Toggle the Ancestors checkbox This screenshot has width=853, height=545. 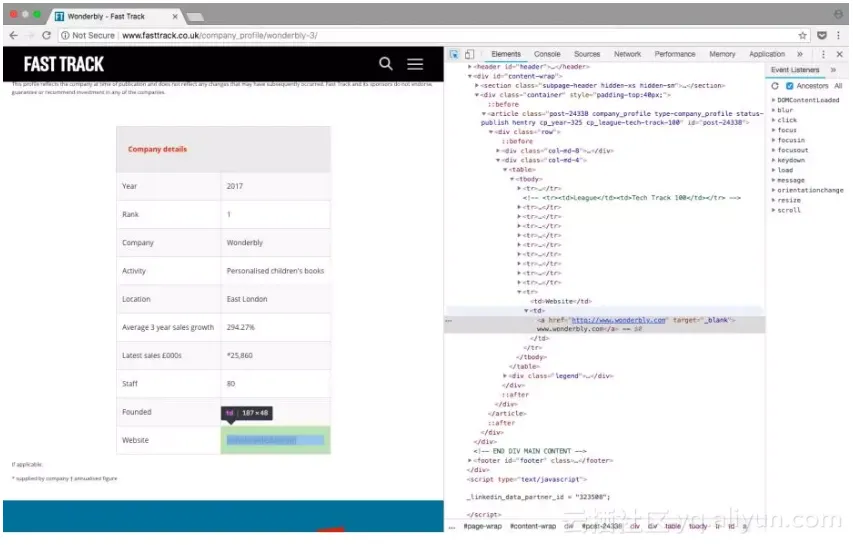(789, 86)
